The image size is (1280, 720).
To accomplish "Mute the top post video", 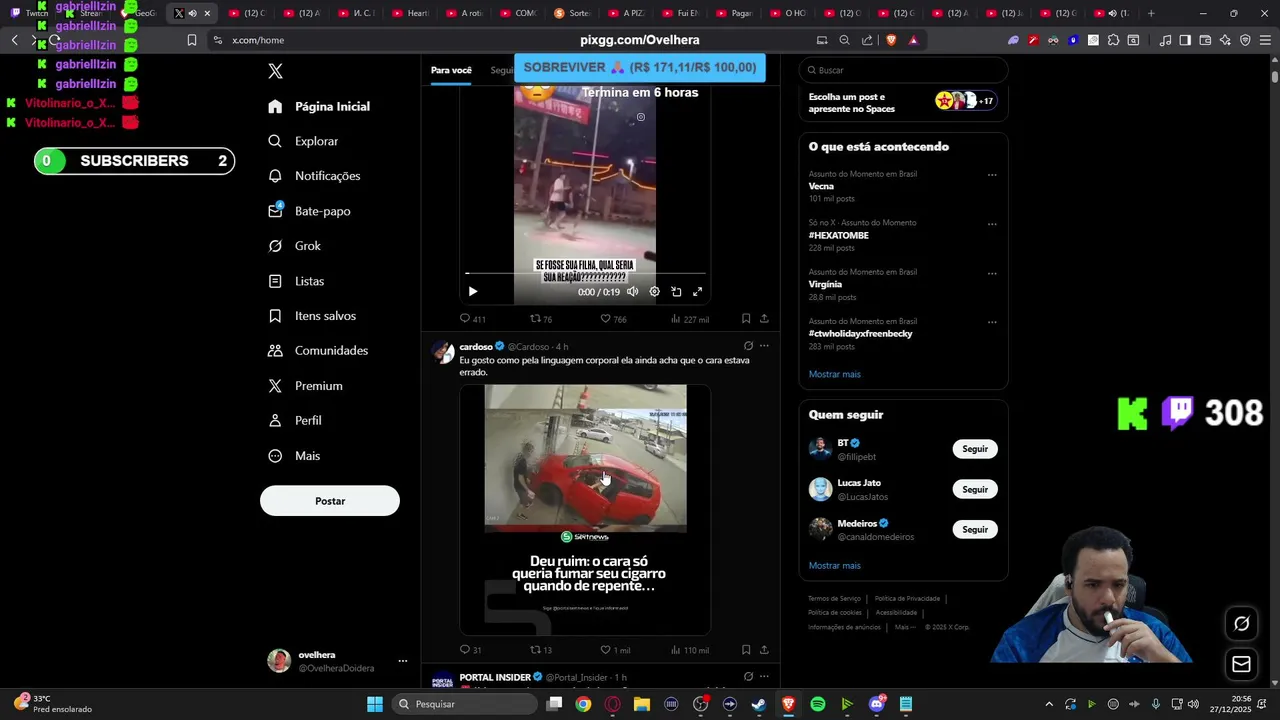I will tap(632, 292).
